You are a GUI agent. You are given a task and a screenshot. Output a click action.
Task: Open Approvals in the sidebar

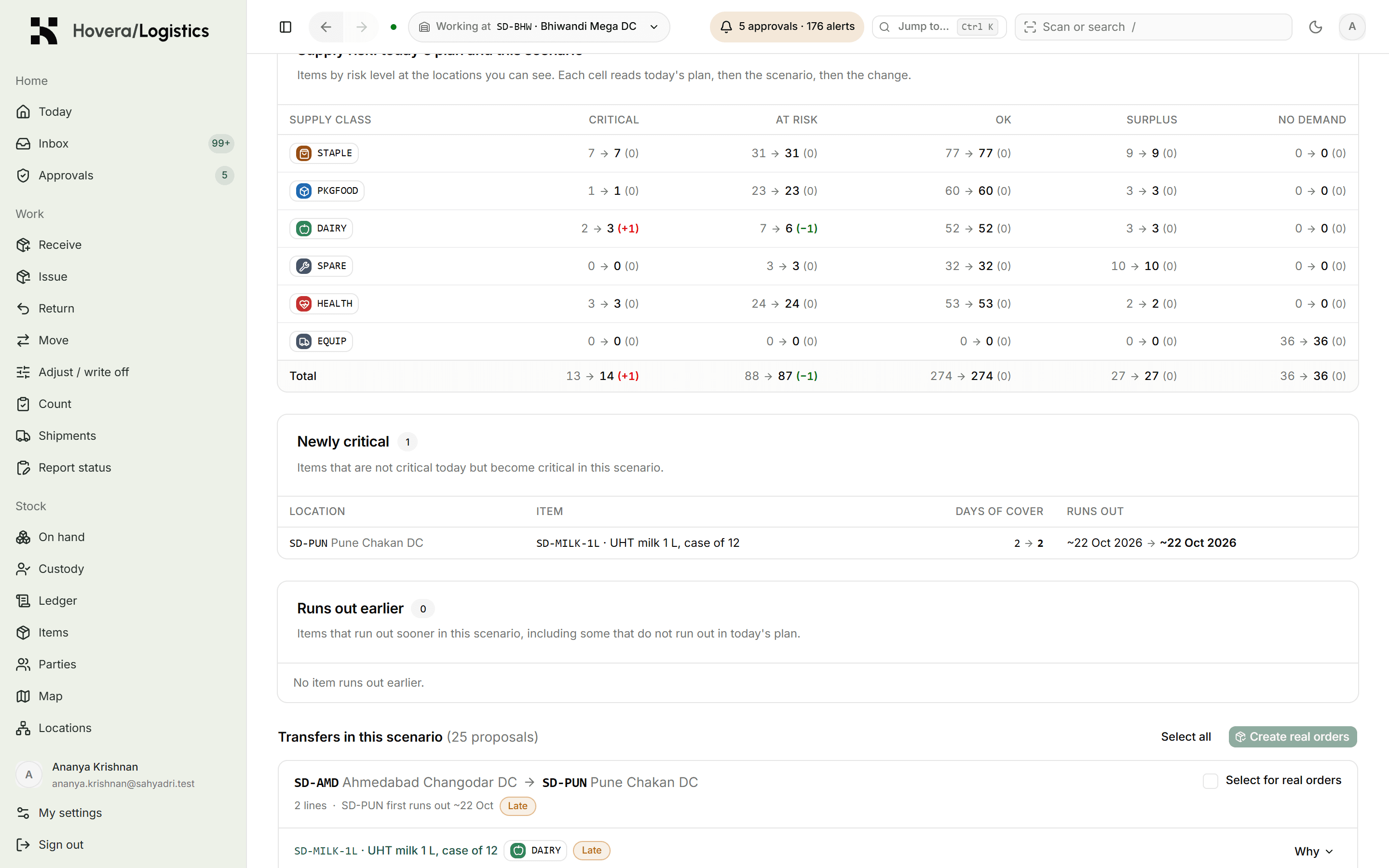(123, 176)
